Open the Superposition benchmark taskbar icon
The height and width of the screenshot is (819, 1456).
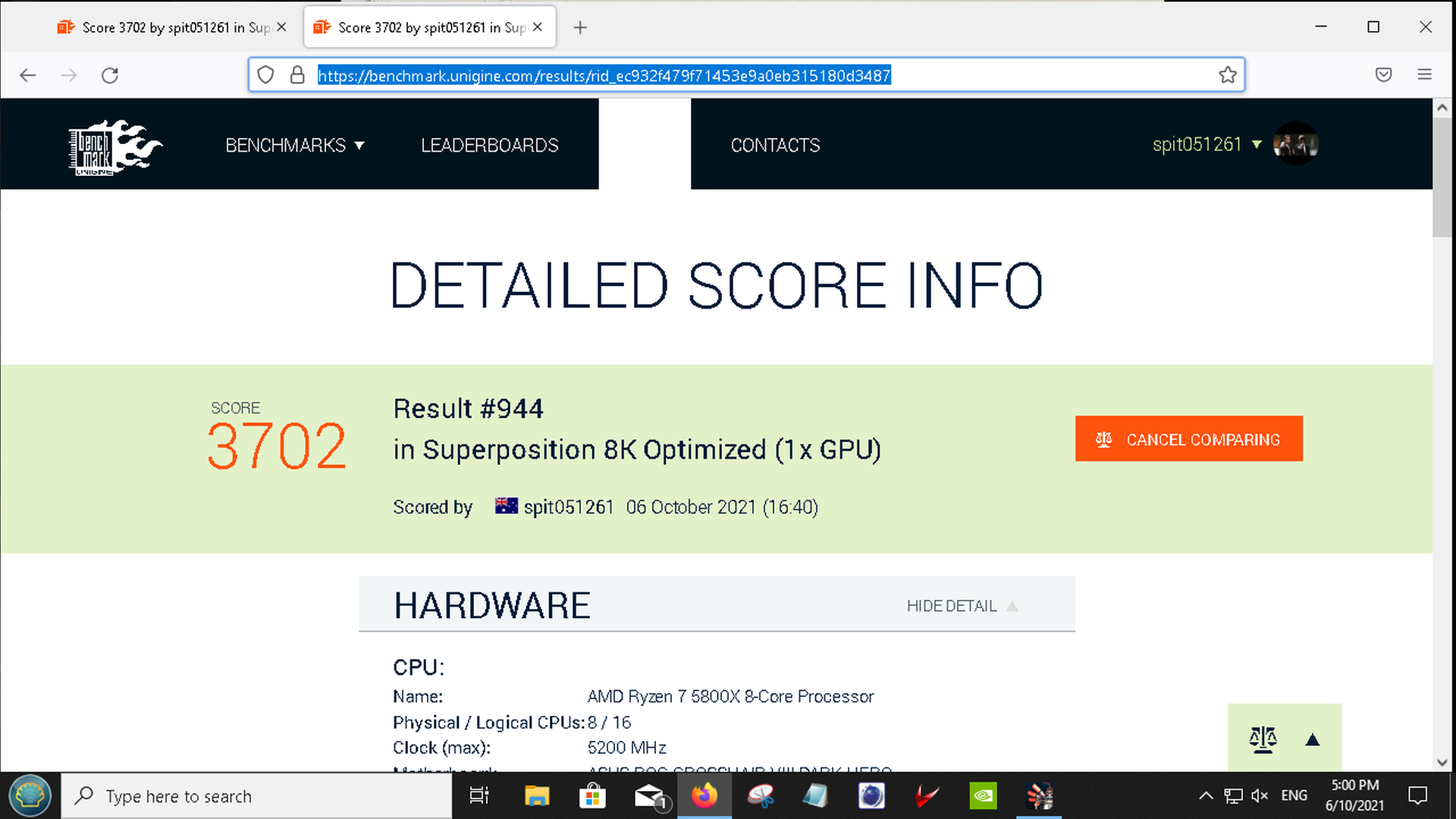[x=1040, y=796]
